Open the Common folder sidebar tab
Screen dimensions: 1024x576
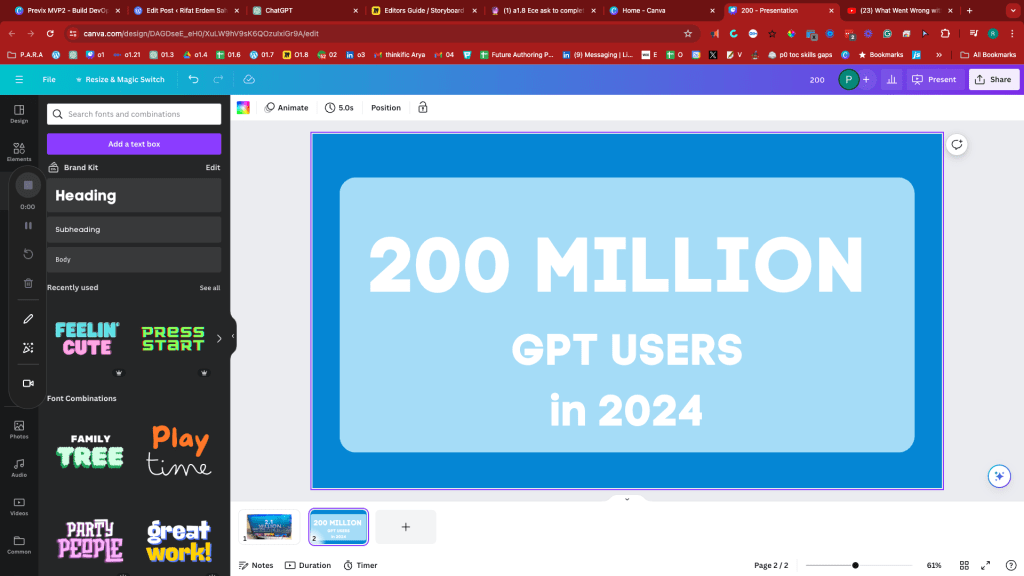[19, 545]
